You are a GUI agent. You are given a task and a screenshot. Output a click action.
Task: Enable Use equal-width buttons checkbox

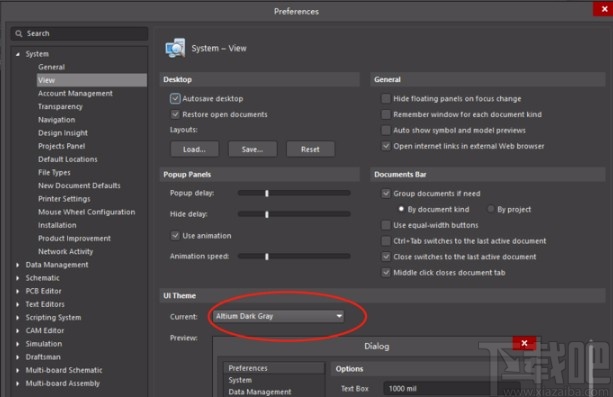[386, 225]
